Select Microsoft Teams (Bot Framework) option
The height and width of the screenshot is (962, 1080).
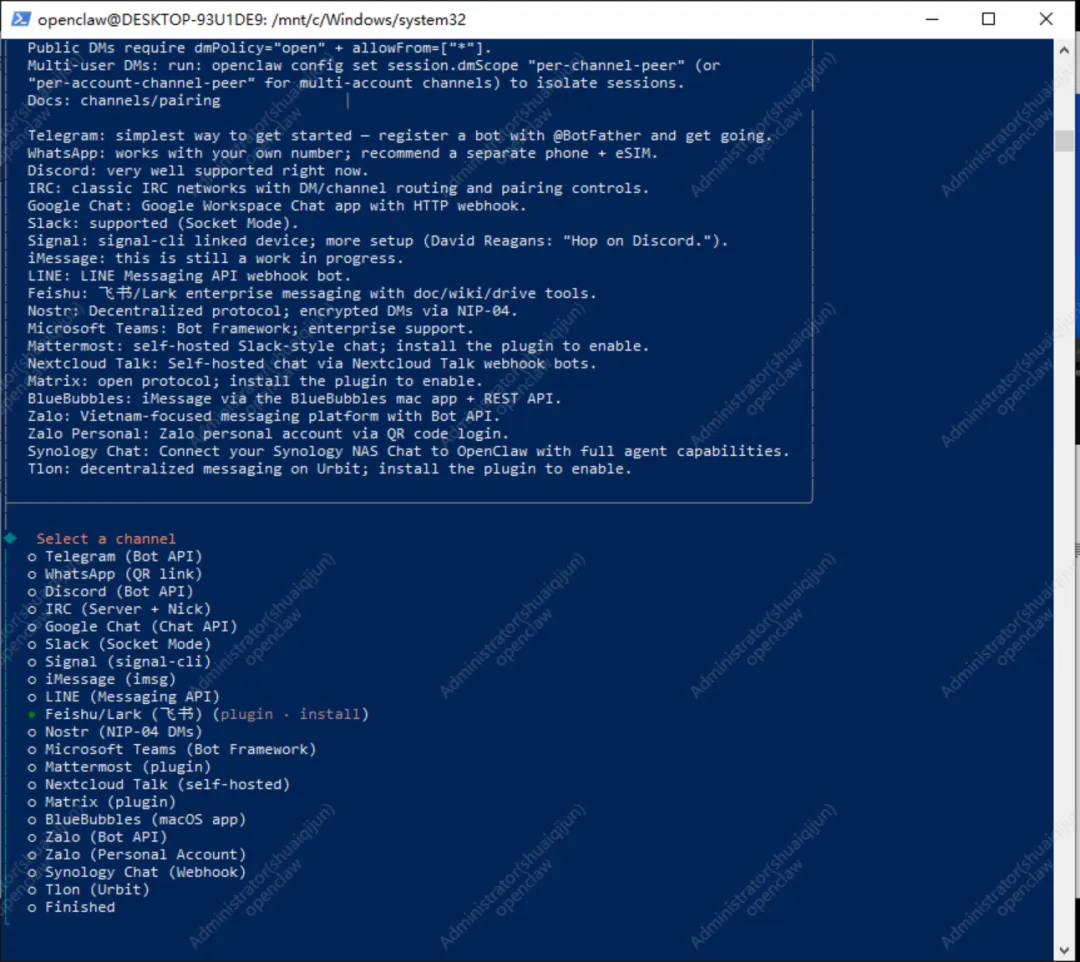(172, 750)
